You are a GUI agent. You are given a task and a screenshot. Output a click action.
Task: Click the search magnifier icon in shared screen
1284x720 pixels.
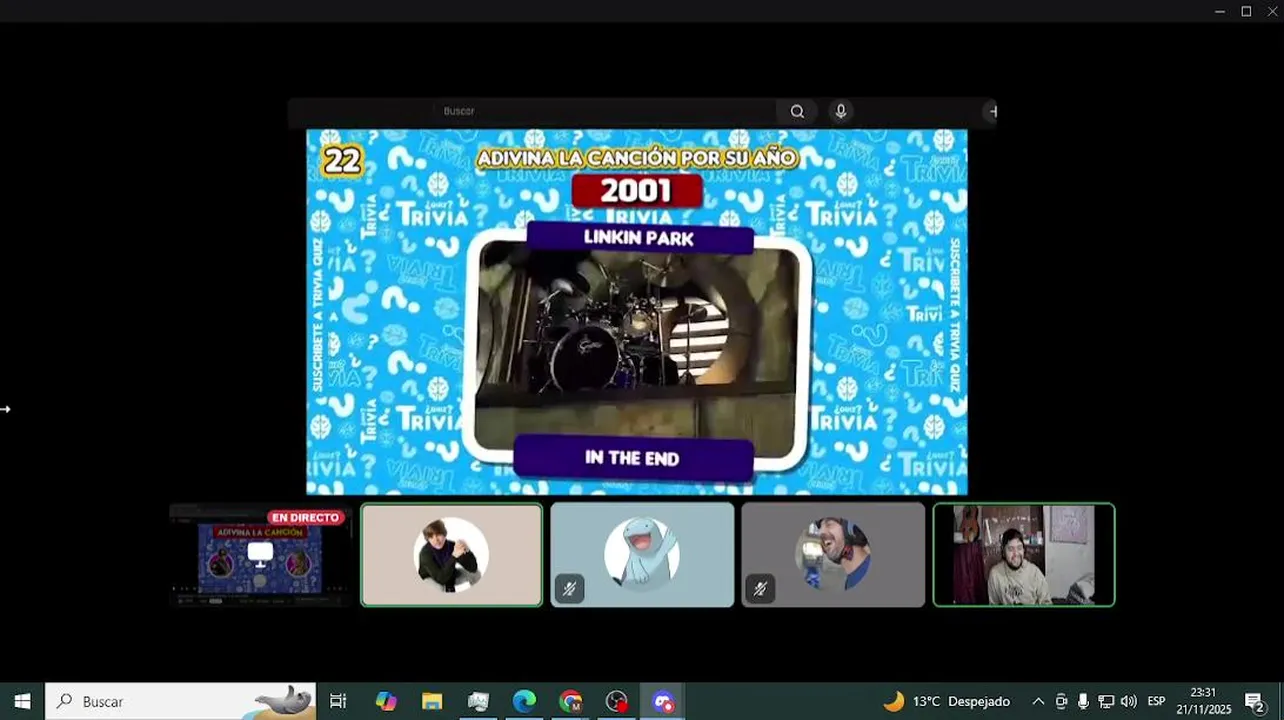tap(797, 112)
